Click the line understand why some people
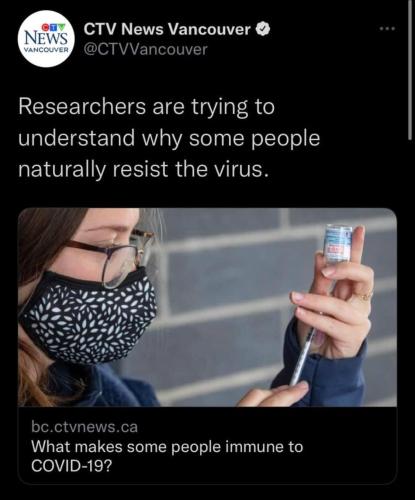This screenshot has height=500, width=415. click(x=169, y=138)
